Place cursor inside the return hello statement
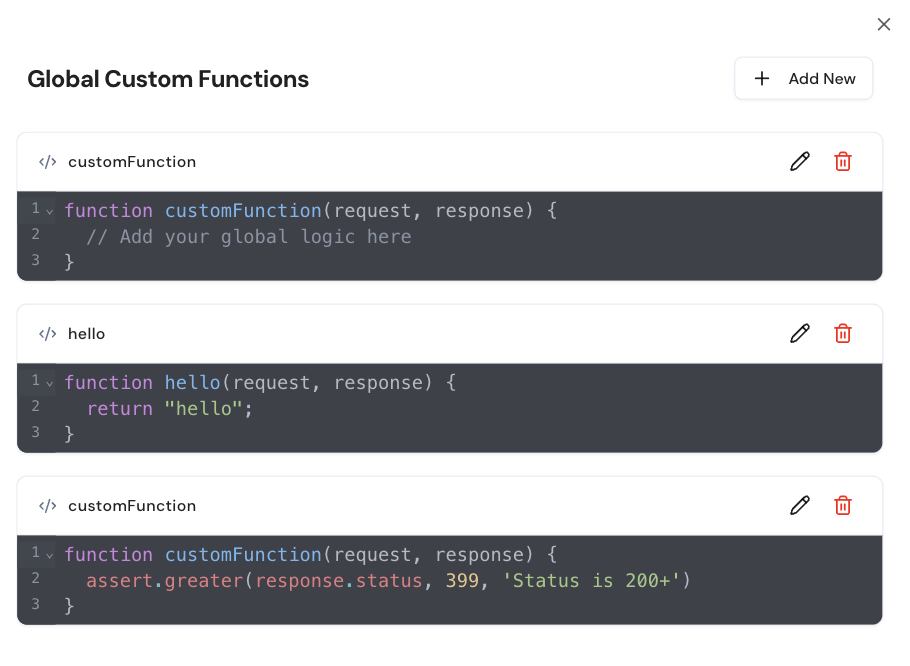This screenshot has width=910, height=666. (170, 408)
